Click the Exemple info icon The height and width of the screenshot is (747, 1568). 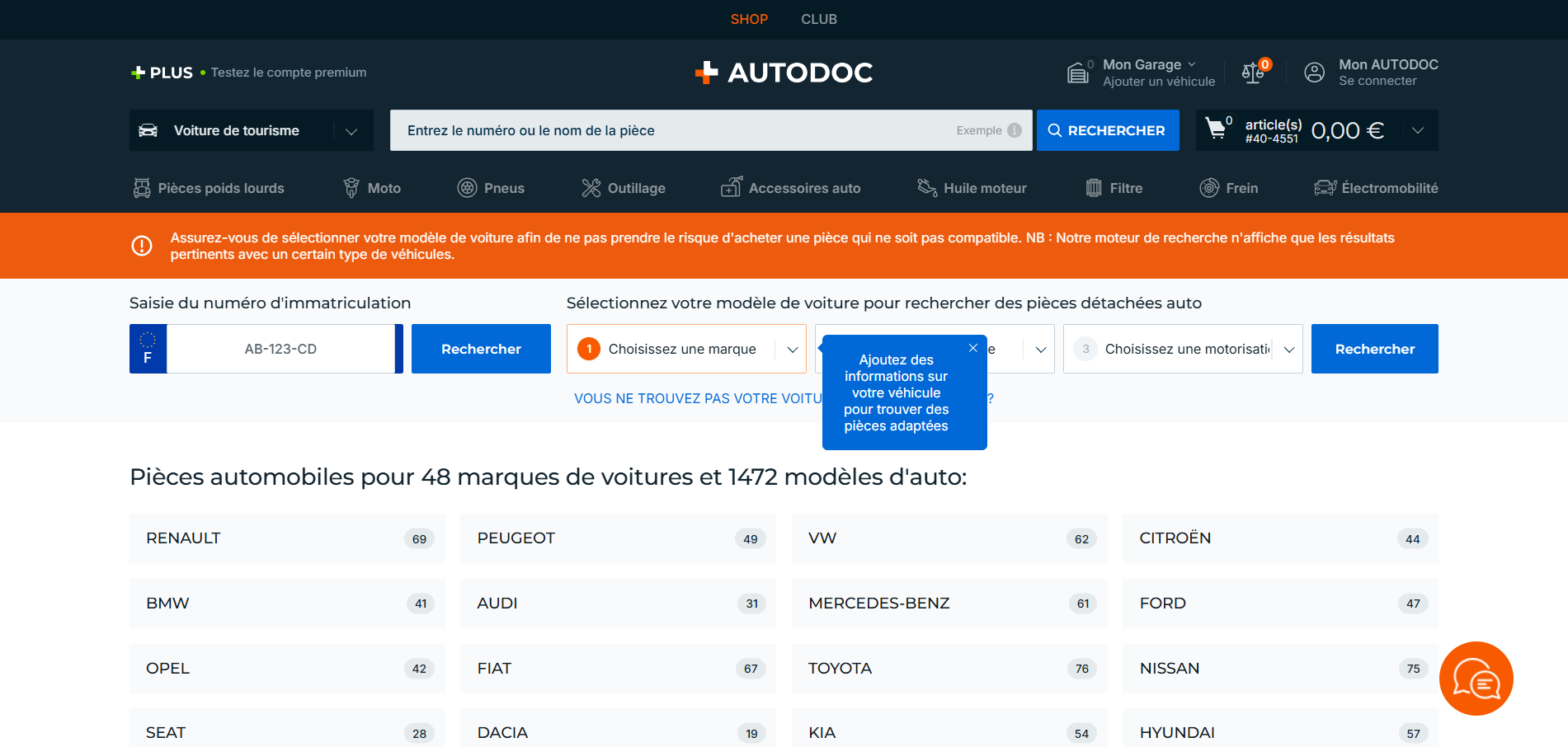click(1015, 130)
